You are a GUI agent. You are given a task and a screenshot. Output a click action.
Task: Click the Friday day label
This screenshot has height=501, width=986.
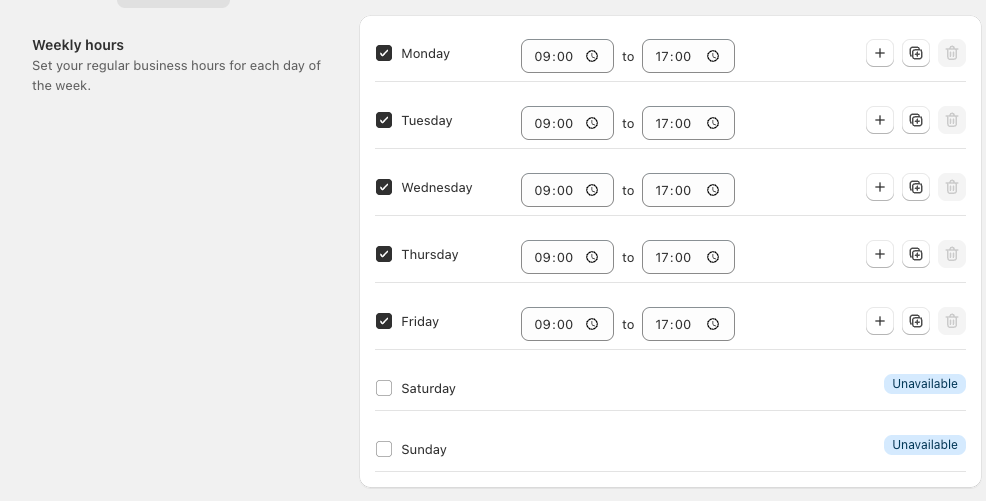pos(420,321)
